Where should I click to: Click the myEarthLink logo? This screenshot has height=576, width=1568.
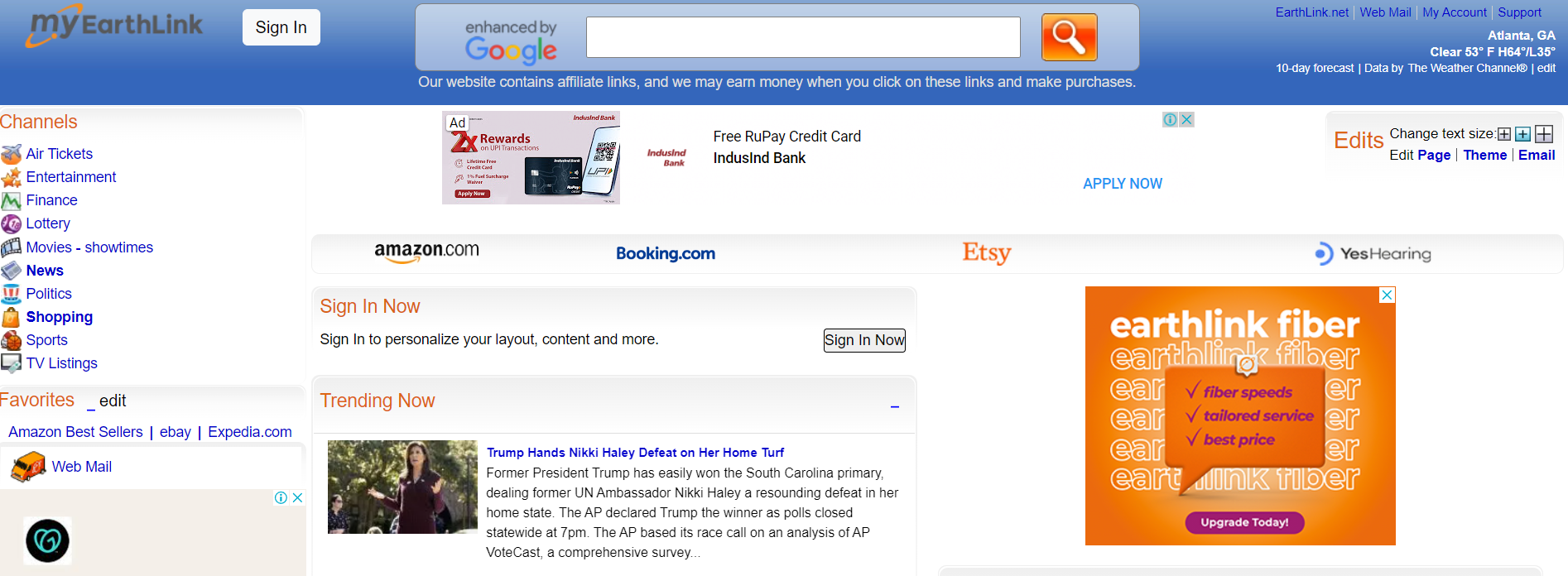point(114,26)
